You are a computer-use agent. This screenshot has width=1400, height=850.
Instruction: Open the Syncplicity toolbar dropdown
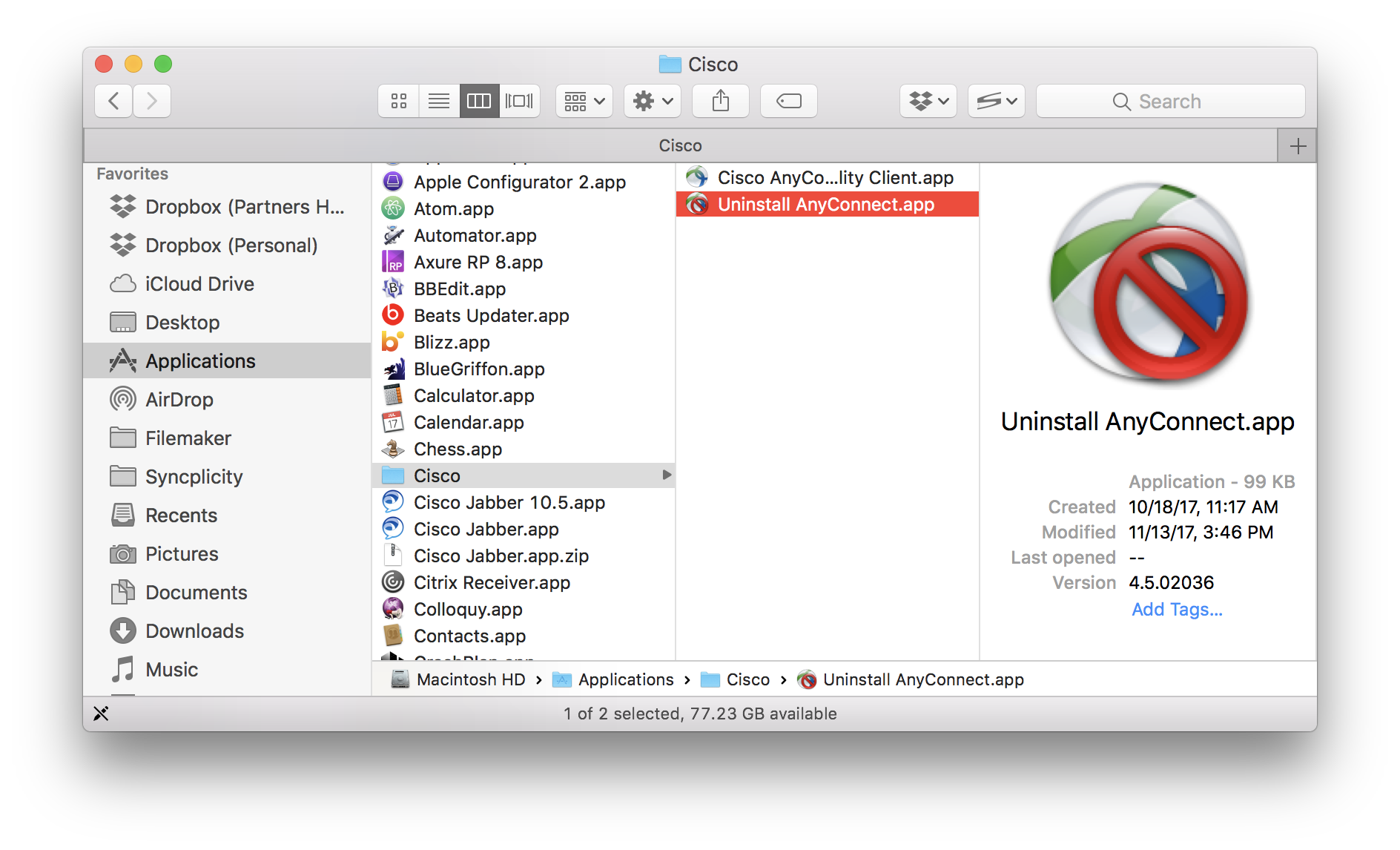click(997, 101)
